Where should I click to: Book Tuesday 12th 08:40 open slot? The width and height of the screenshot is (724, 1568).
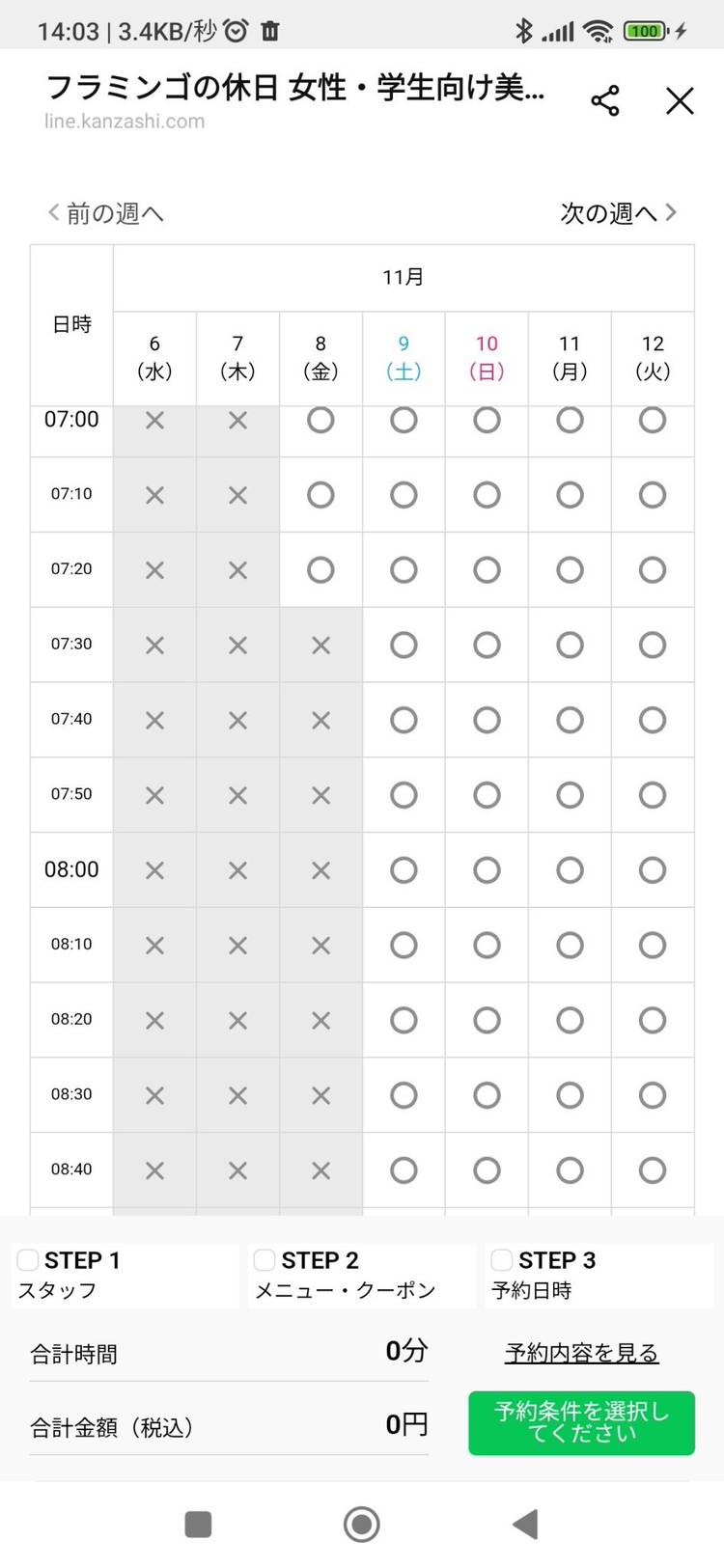(x=653, y=1170)
